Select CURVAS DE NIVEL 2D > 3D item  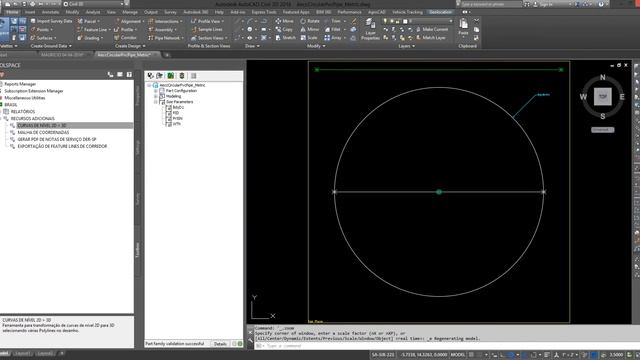(42, 125)
